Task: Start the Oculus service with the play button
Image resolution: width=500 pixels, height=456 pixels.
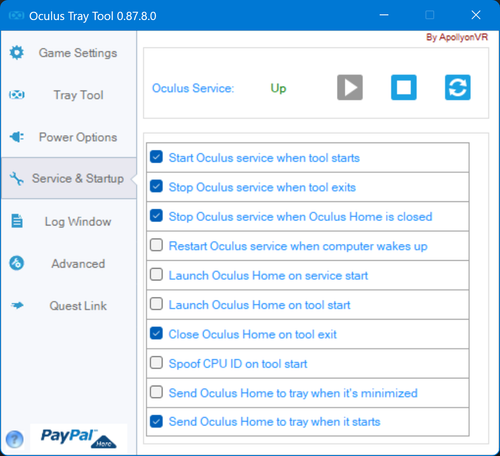Action: coord(350,87)
